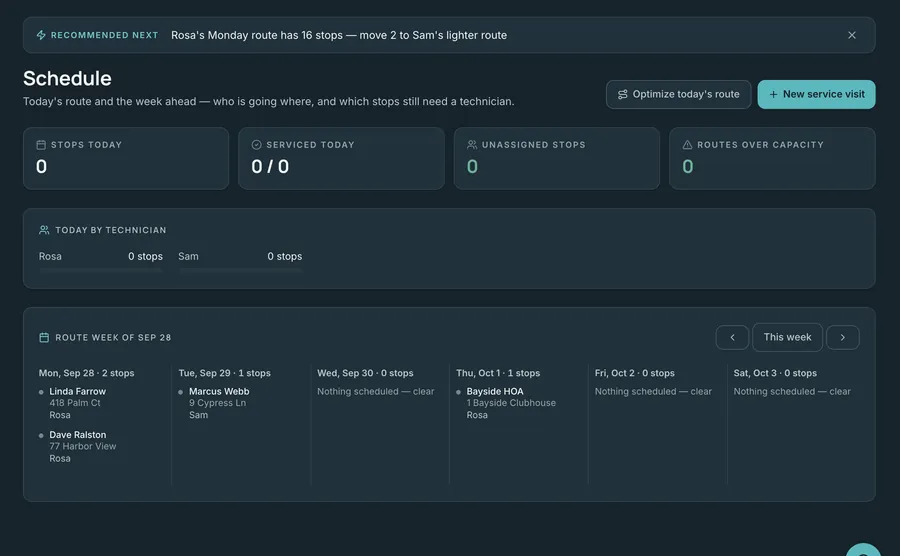Viewport: 900px width, 556px height.
Task: Click Sam technician under Marcus Webb
Action: 199,415
